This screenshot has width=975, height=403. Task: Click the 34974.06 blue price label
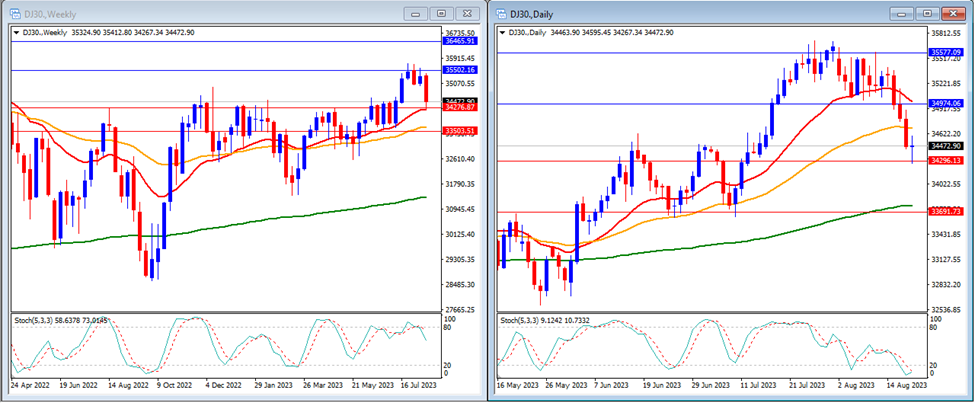pos(947,103)
